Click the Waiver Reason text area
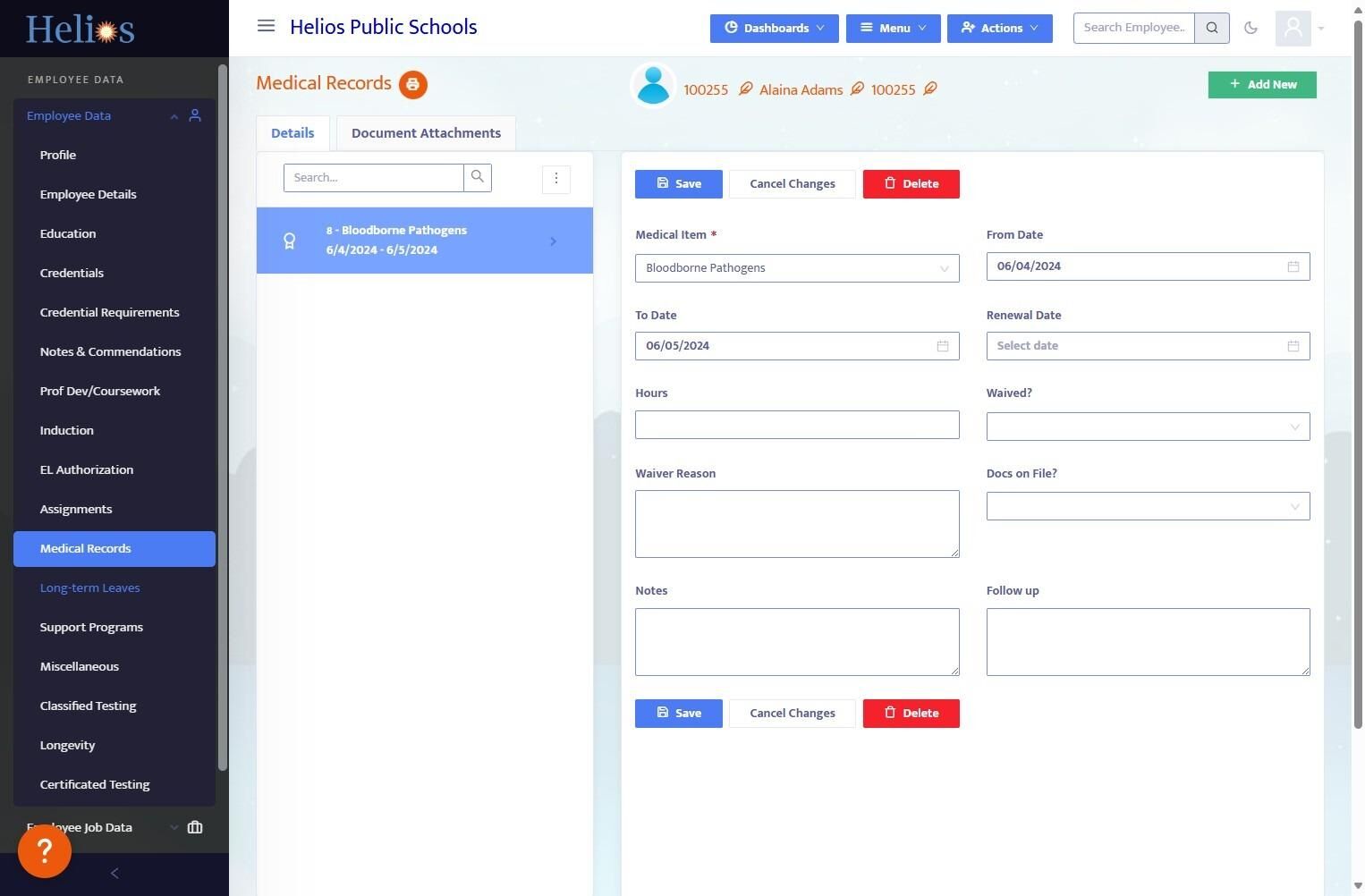 click(x=797, y=524)
